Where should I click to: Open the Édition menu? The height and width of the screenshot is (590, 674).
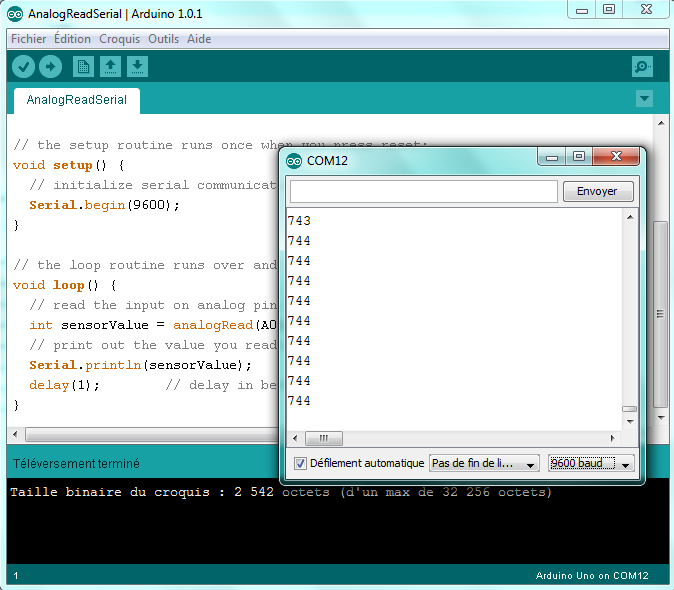pyautogui.click(x=72, y=39)
